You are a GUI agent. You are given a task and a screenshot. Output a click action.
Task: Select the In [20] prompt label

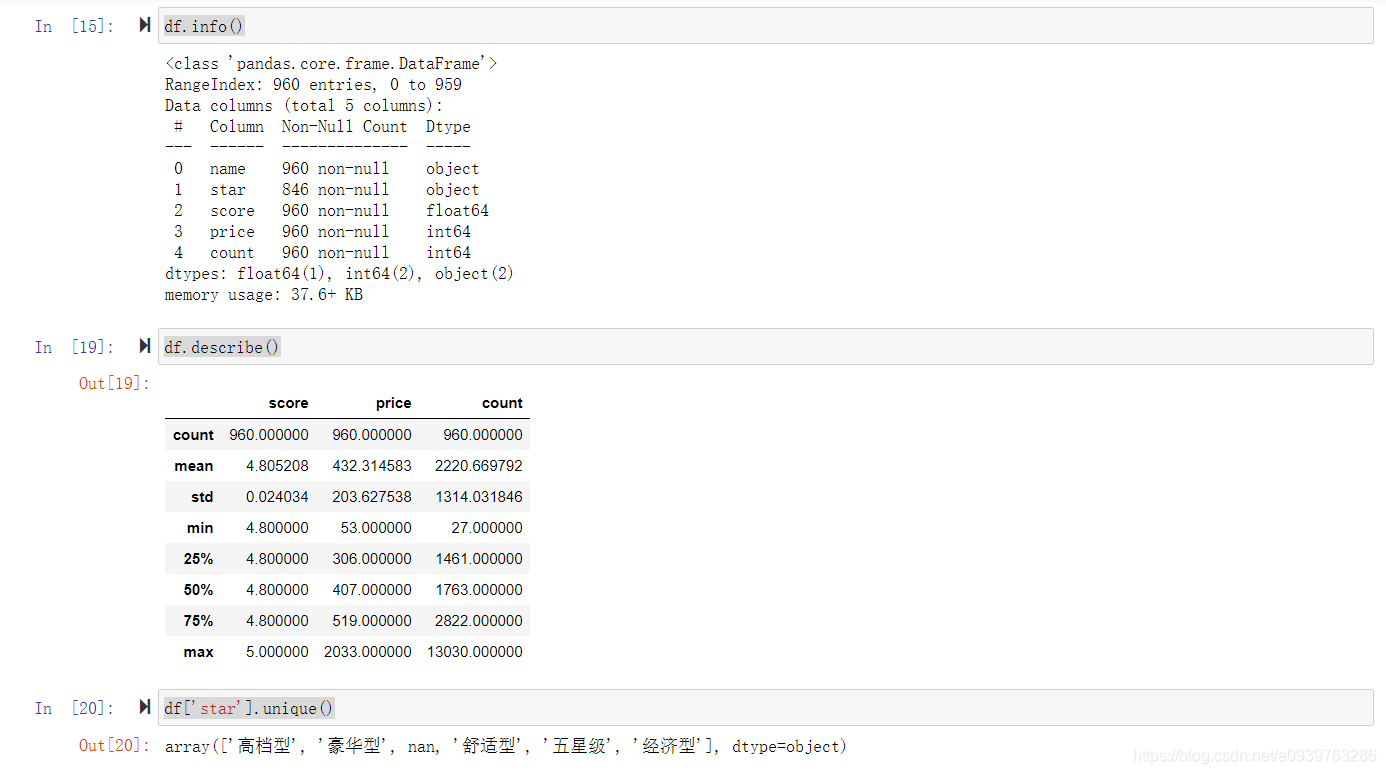[x=75, y=708]
